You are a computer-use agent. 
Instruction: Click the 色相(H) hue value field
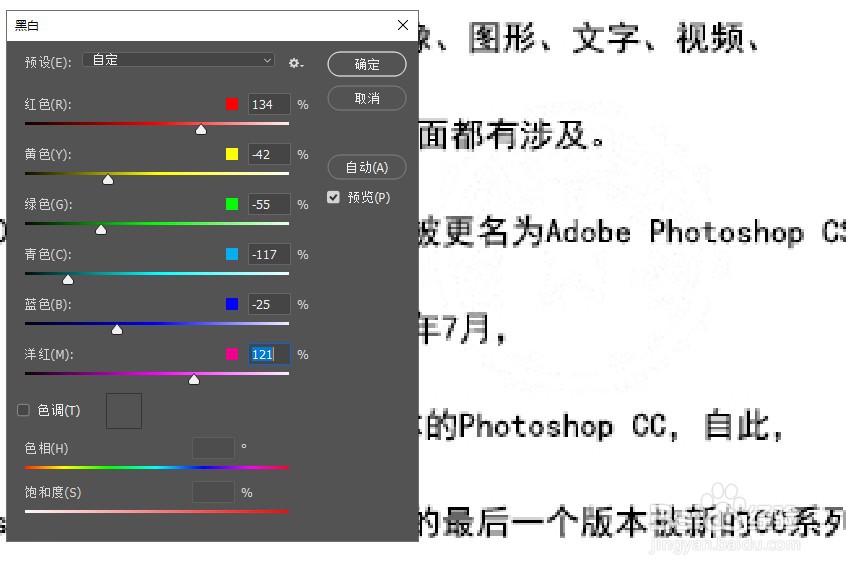213,448
